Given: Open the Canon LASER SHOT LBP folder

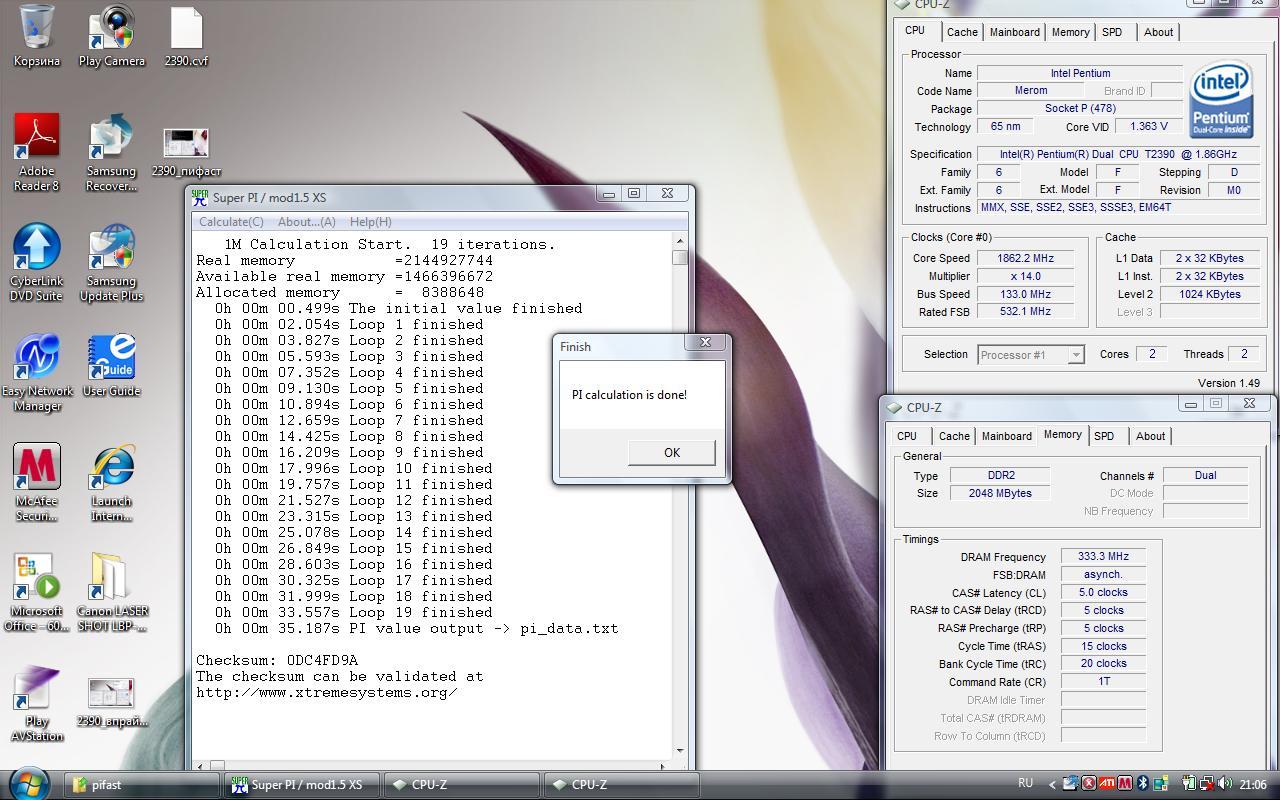Looking at the screenshot, I should [111, 593].
